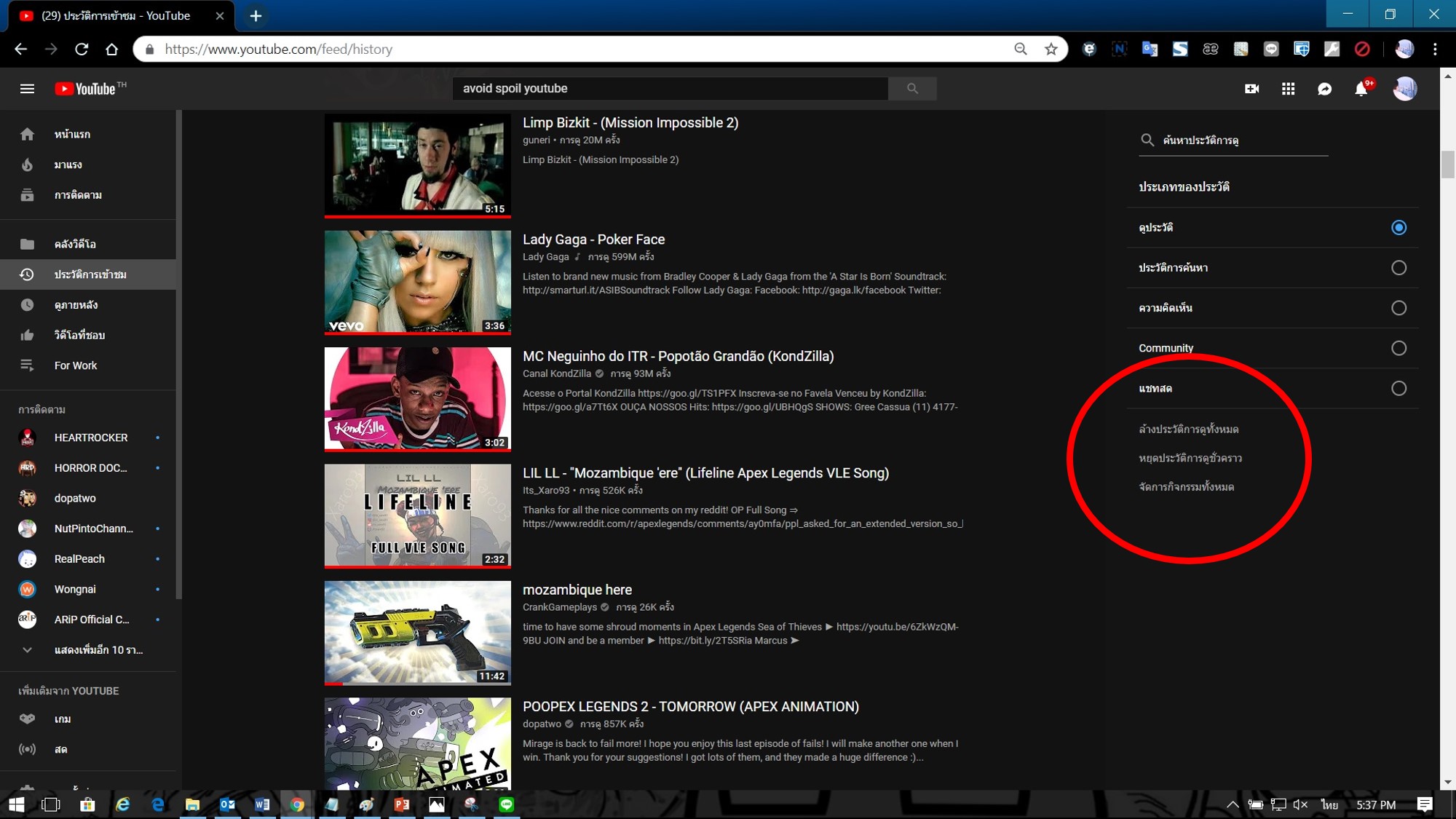Image resolution: width=1456 pixels, height=819 pixels.
Task: Open HORROR DOC channel subscription
Action: [88, 468]
